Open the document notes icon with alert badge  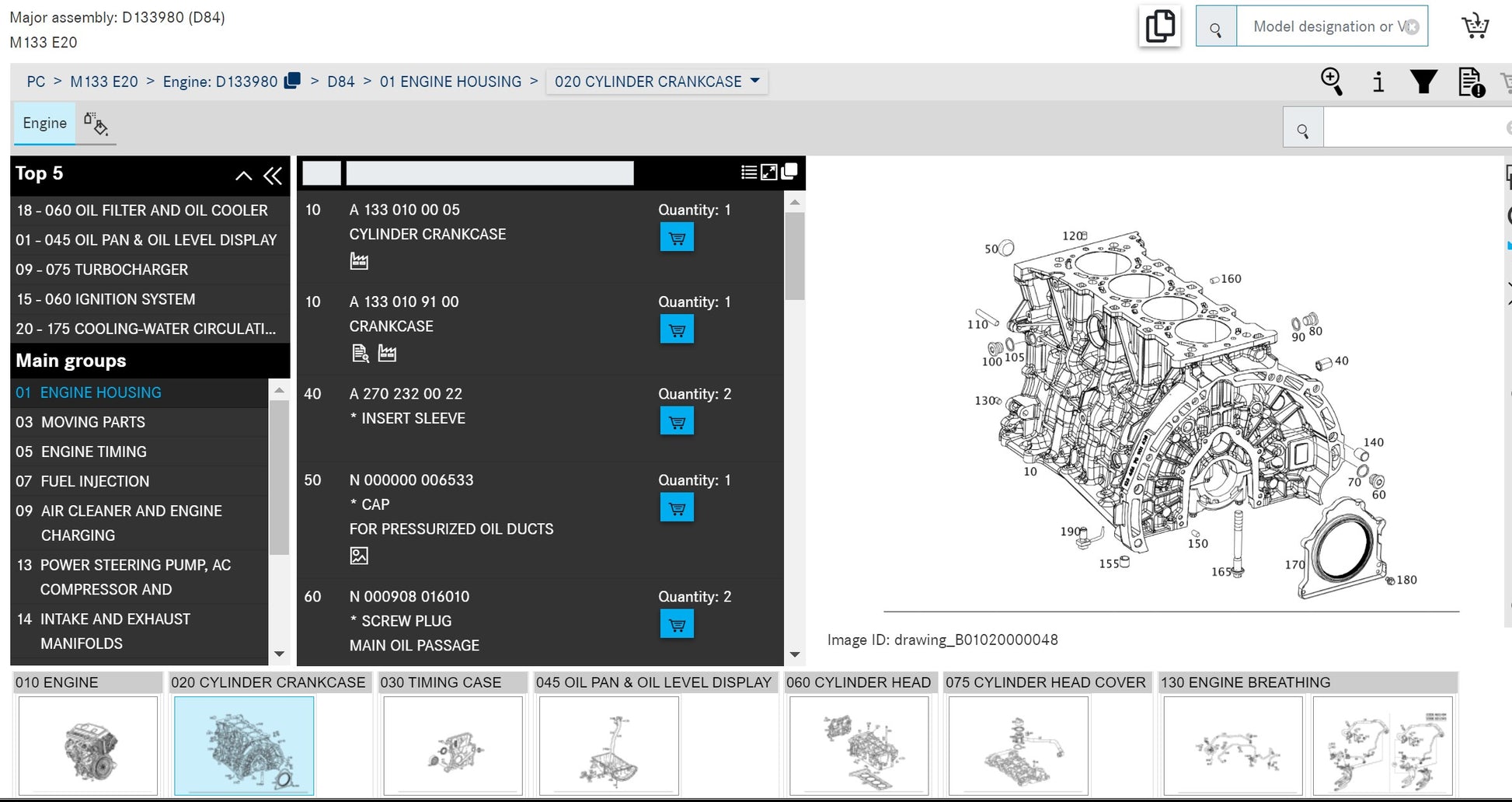point(1469,82)
